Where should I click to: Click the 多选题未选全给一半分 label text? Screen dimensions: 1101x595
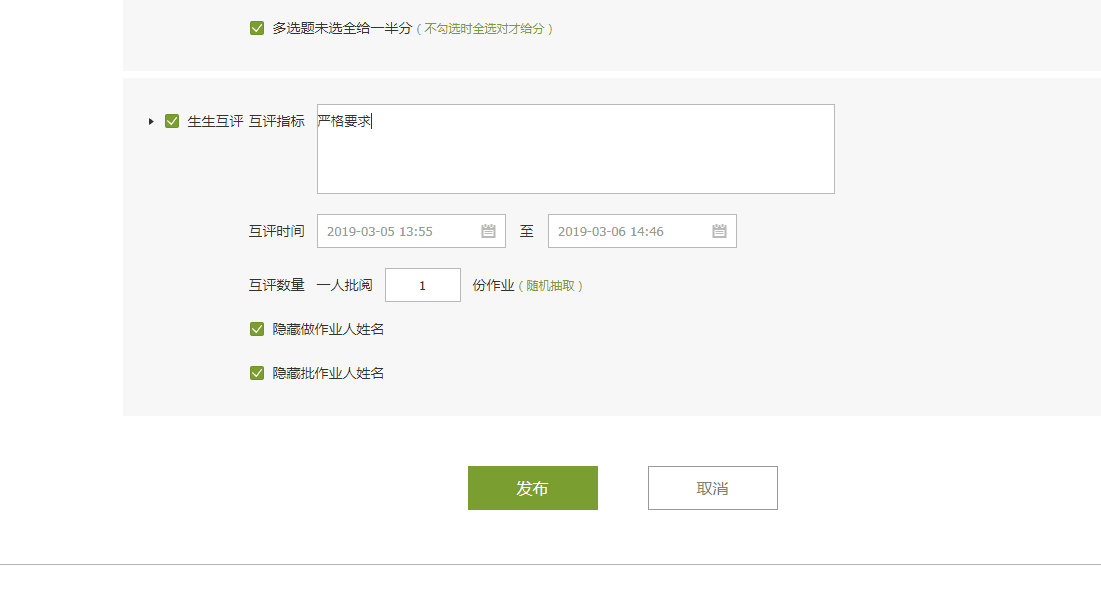coord(342,28)
